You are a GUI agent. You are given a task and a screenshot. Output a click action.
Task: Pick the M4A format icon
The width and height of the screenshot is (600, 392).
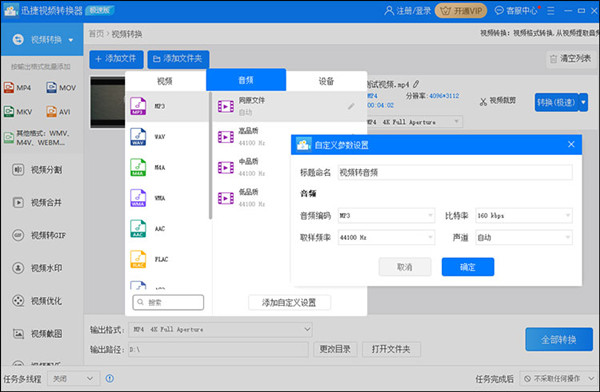click(x=138, y=167)
